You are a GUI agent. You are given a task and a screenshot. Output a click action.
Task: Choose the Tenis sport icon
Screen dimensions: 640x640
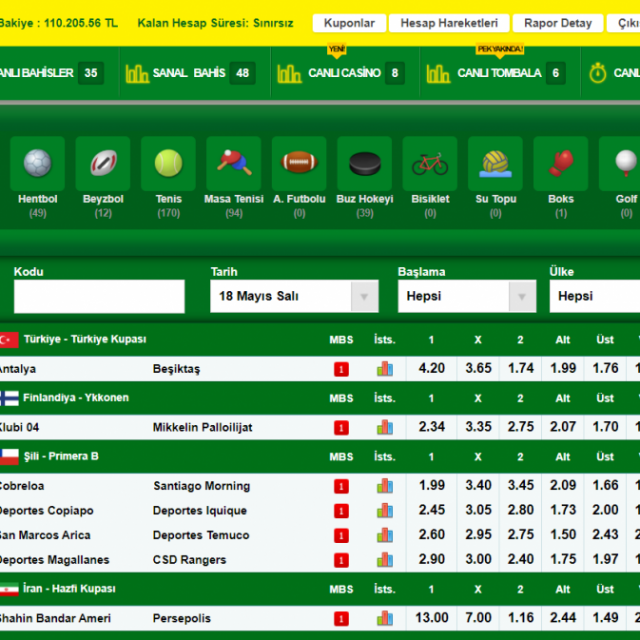(168, 164)
